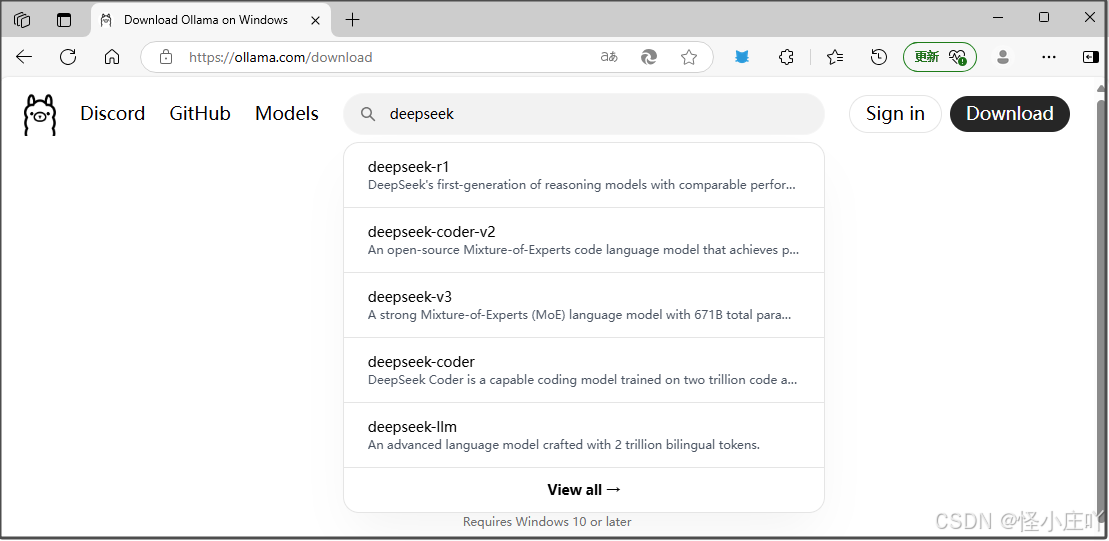The height and width of the screenshot is (541, 1109).
Task: Open the workspaces icon in title bar
Action: coord(22,20)
